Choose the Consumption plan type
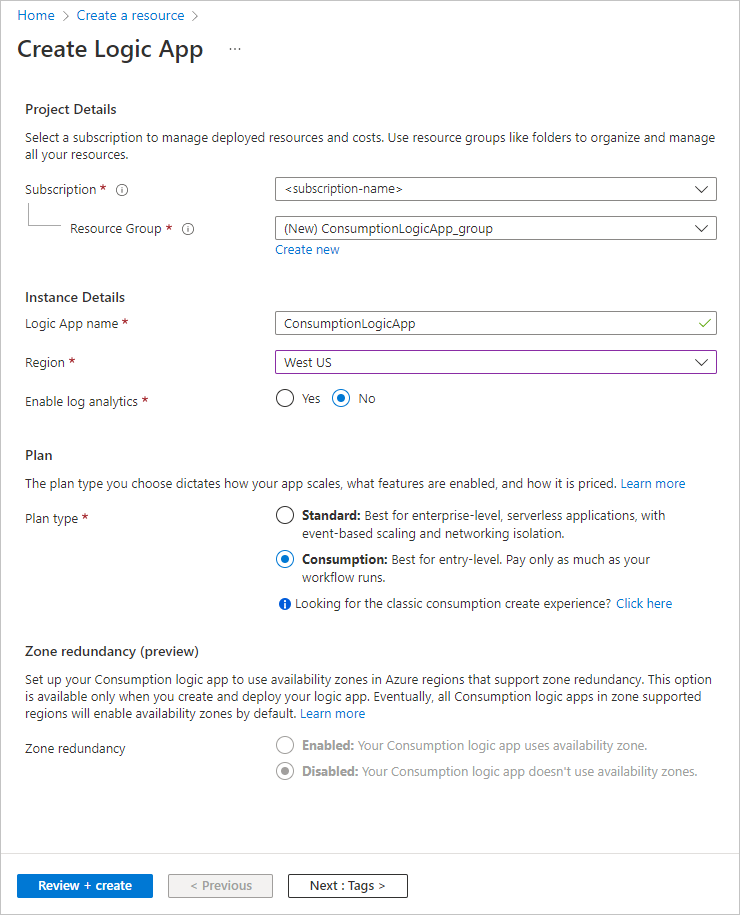The height and width of the screenshot is (915, 740). 285,559
